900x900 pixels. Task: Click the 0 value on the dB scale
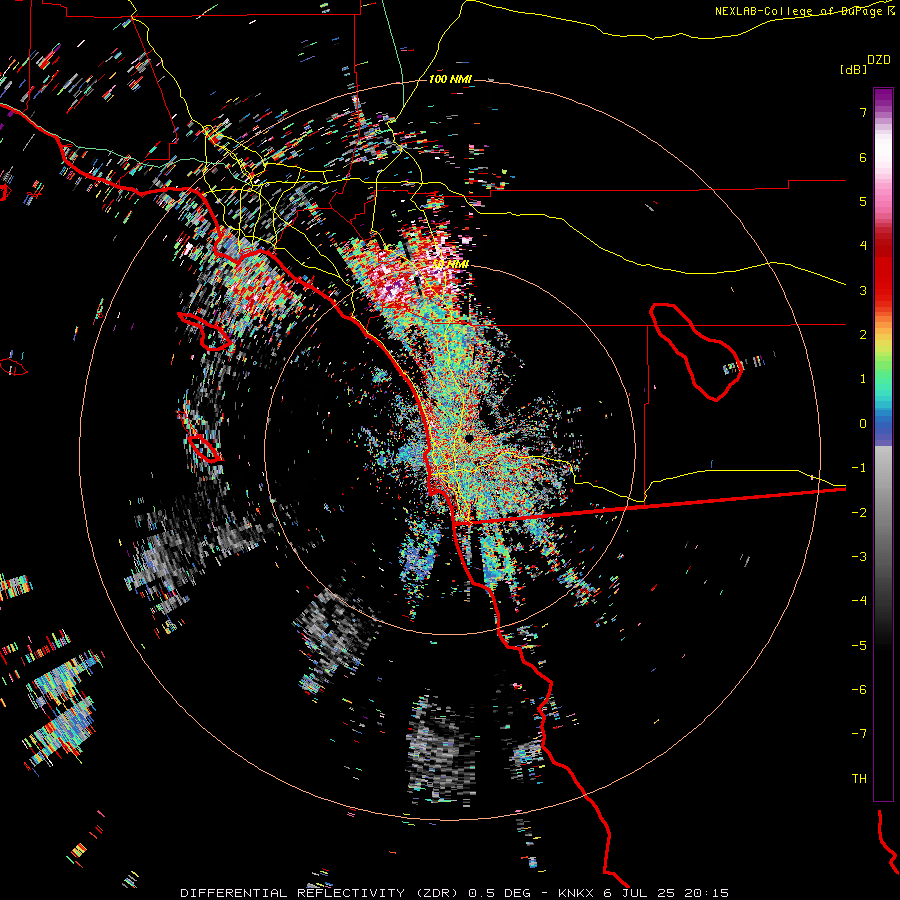point(863,424)
